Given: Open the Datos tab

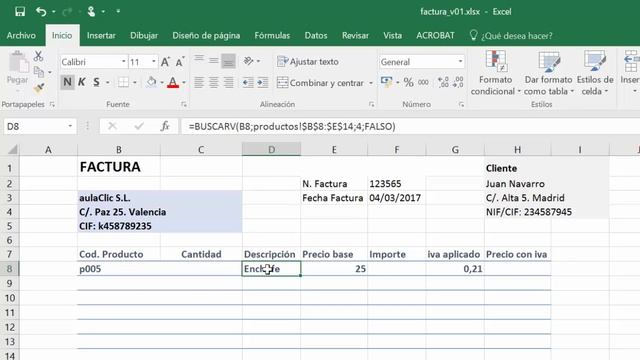Looking at the screenshot, I should (316, 36).
